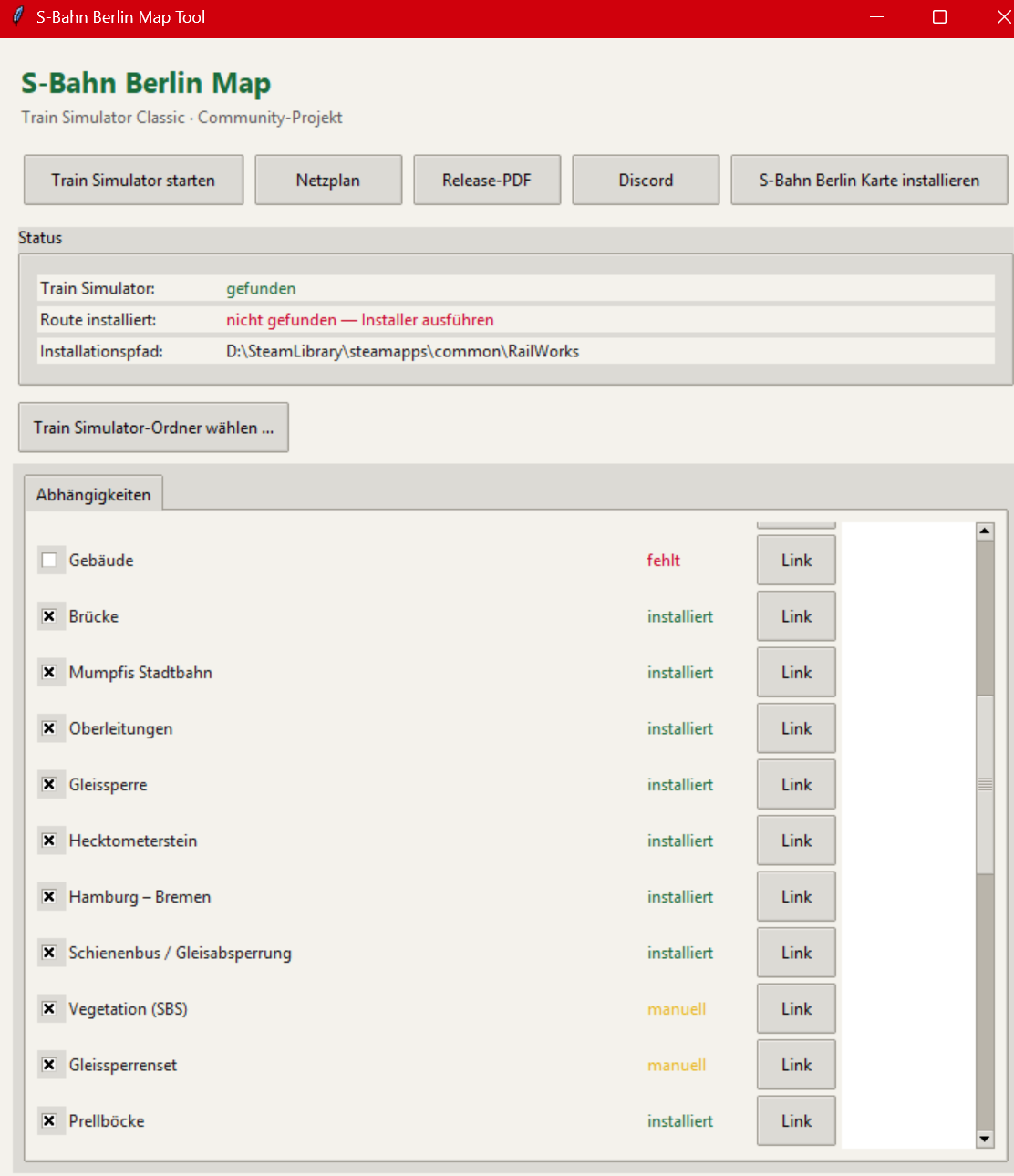Viewport: 1014px width, 1176px height.
Task: Click the 'nicht gefunden — Installer ausführen' status
Action: (x=360, y=320)
